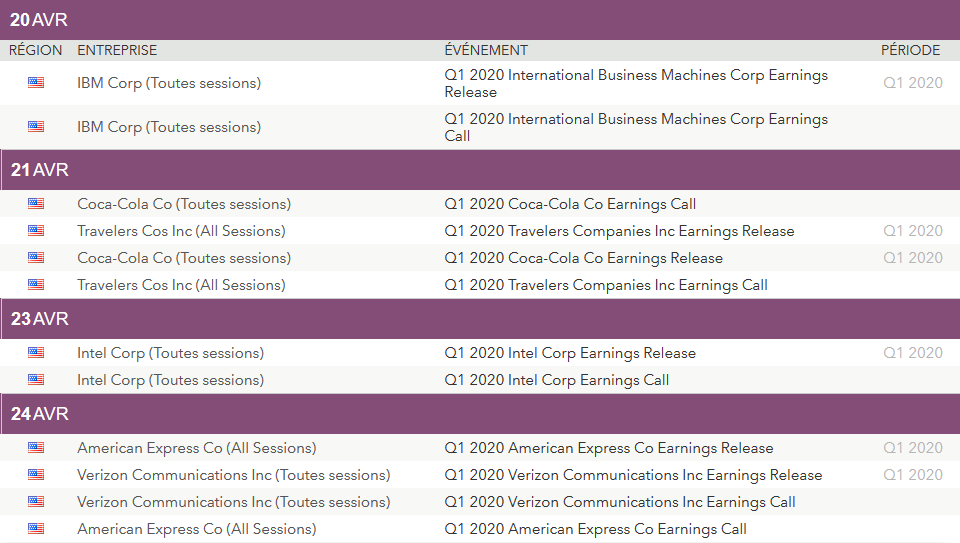Open IBM Corp (Toutes sessions) Earnings Release link
This screenshot has width=960, height=543.
169,83
